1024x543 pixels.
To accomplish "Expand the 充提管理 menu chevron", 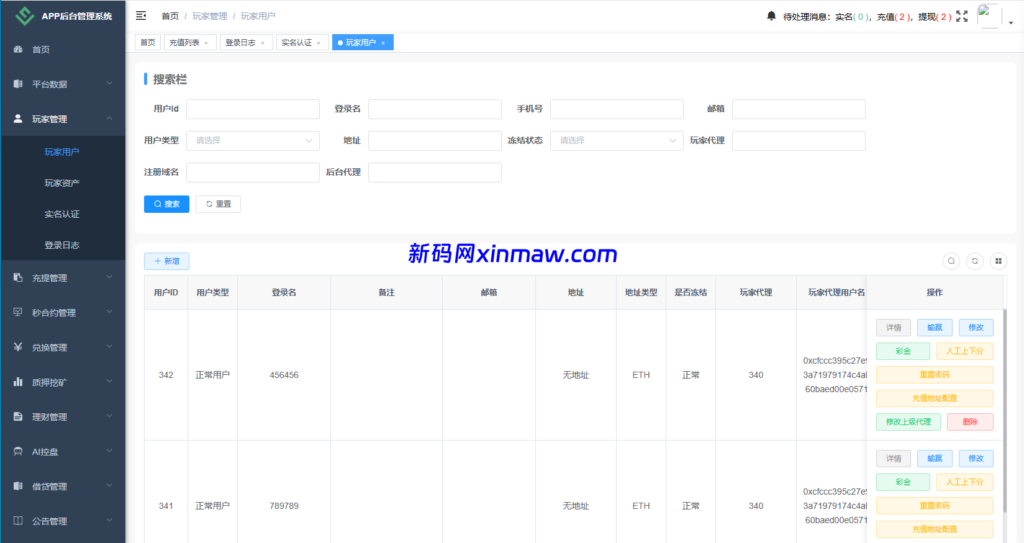I will tap(109, 278).
